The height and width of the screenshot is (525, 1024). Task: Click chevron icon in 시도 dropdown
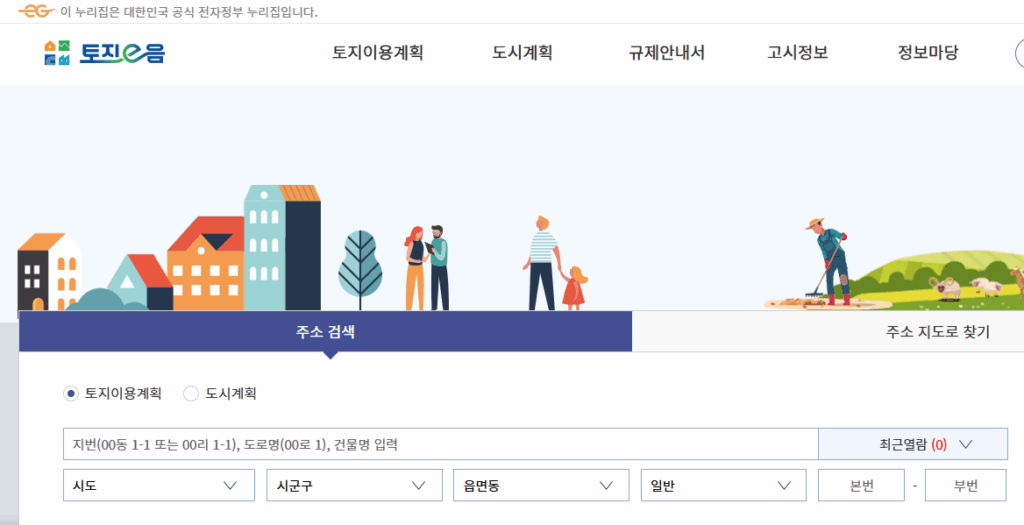(231, 485)
